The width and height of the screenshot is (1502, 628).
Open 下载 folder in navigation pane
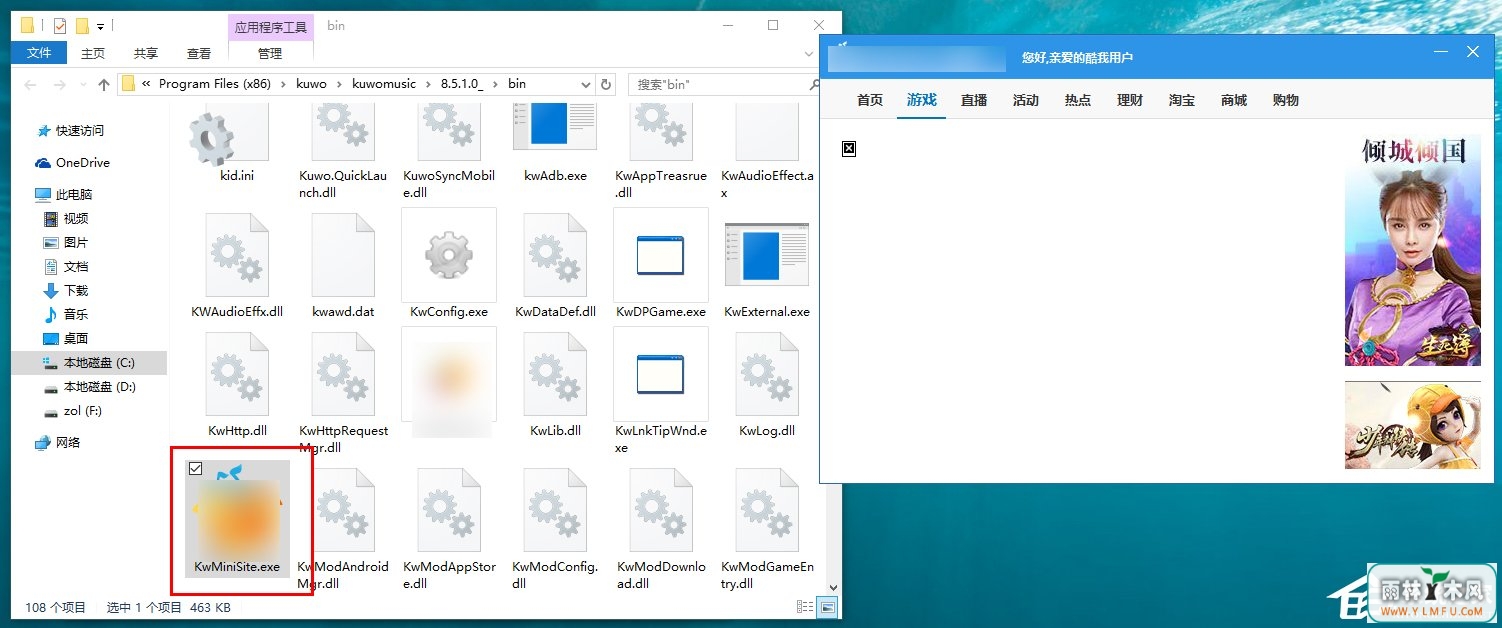(76, 291)
